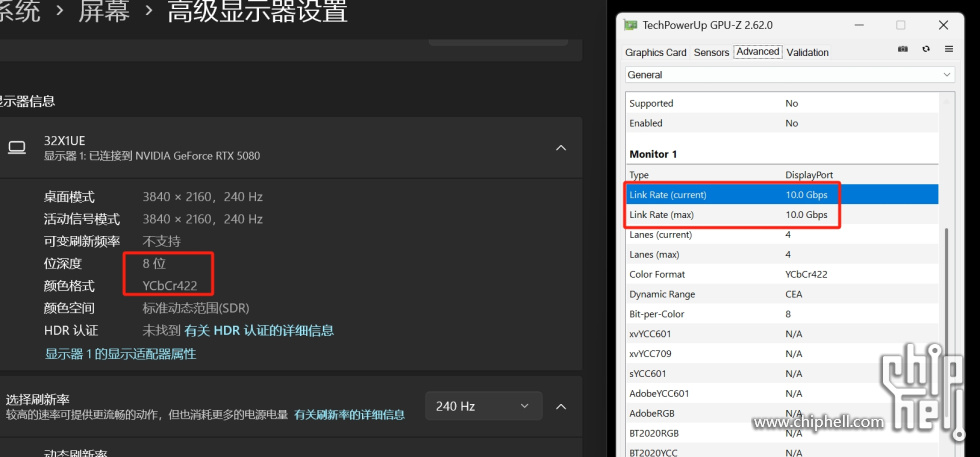Close the GPU-Z window
980x457 pixels.
(x=943, y=26)
